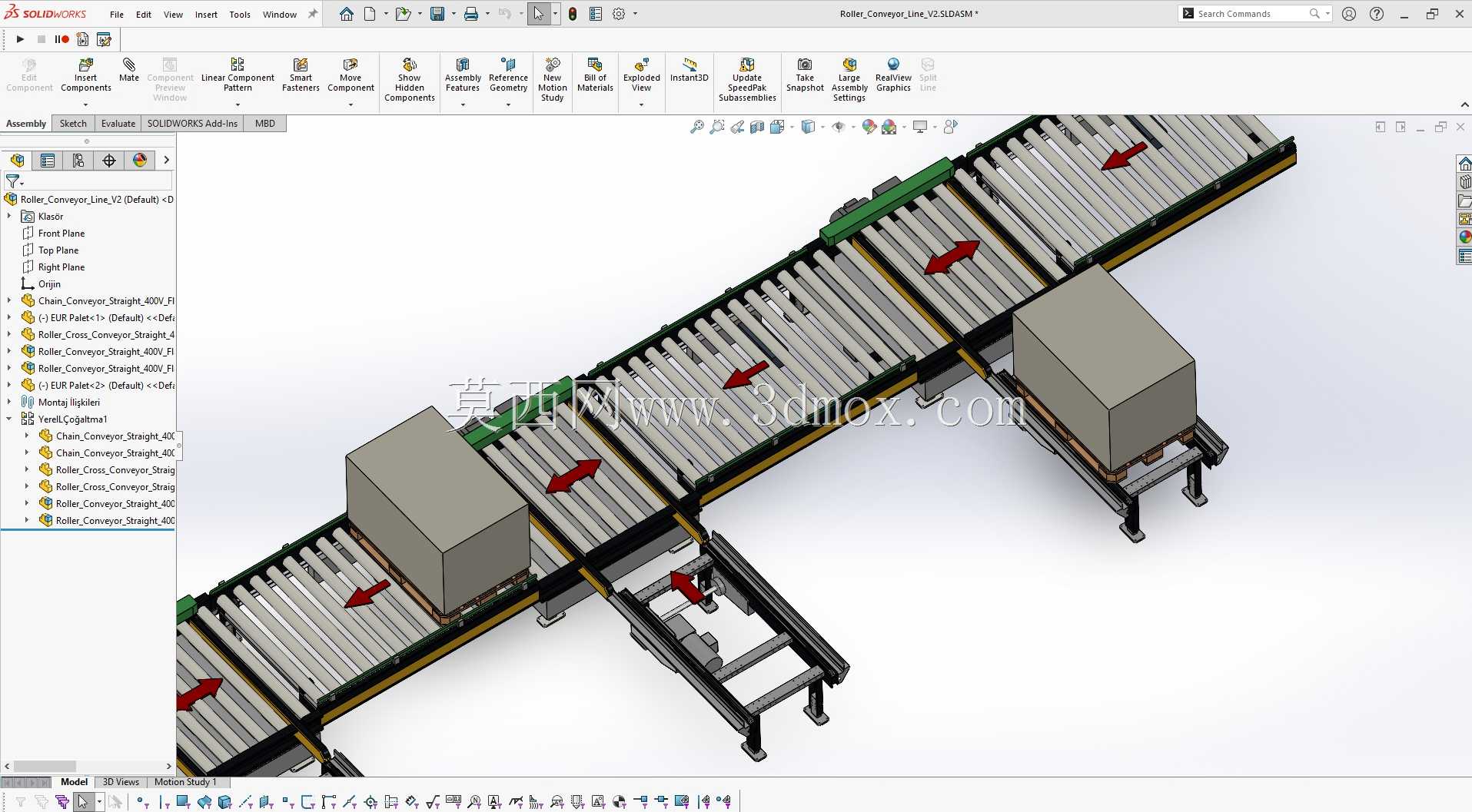Viewport: 1472px width, 812px height.
Task: Expand more manager tabs chevron
Action: pos(166,160)
